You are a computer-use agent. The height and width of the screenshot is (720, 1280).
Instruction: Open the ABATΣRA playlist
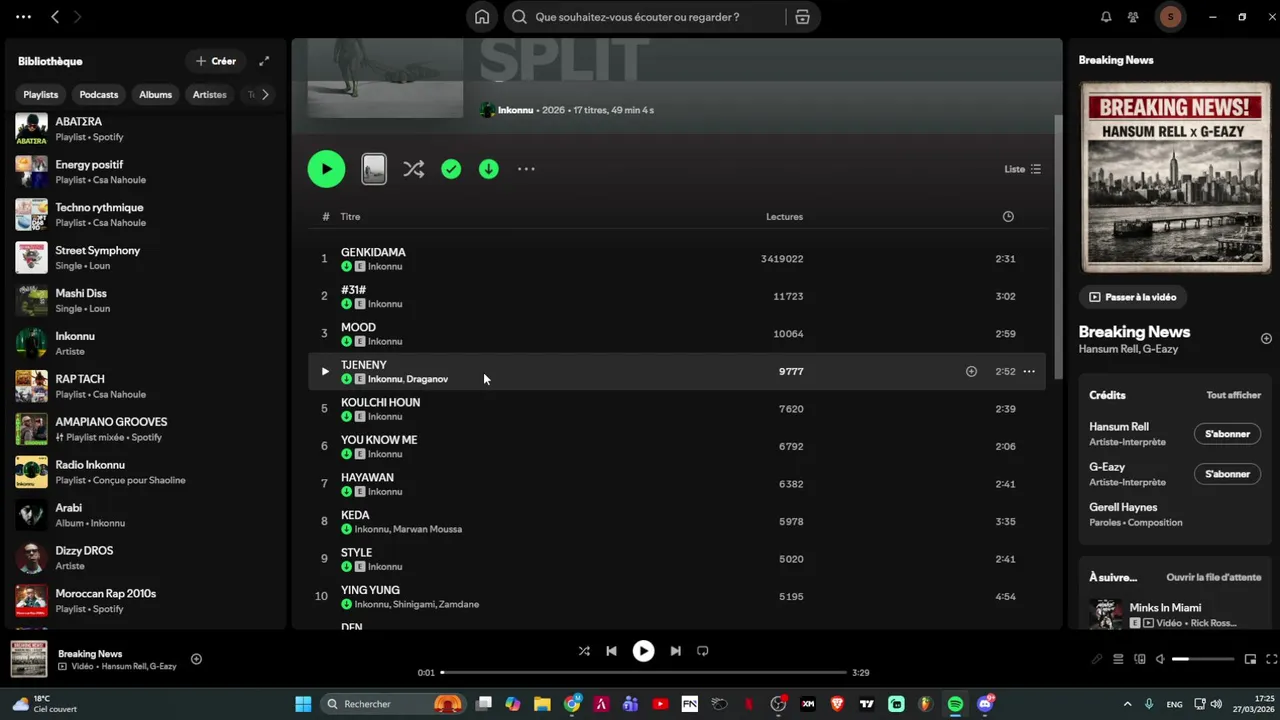145,129
